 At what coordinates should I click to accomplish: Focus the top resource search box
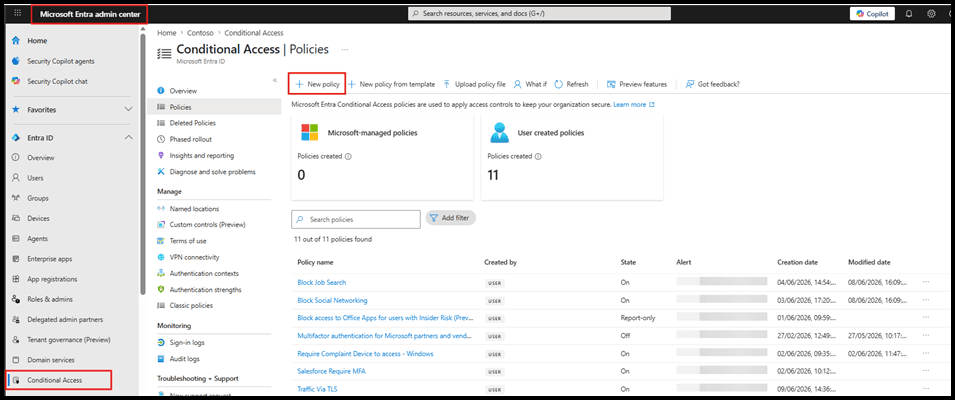tap(539, 13)
